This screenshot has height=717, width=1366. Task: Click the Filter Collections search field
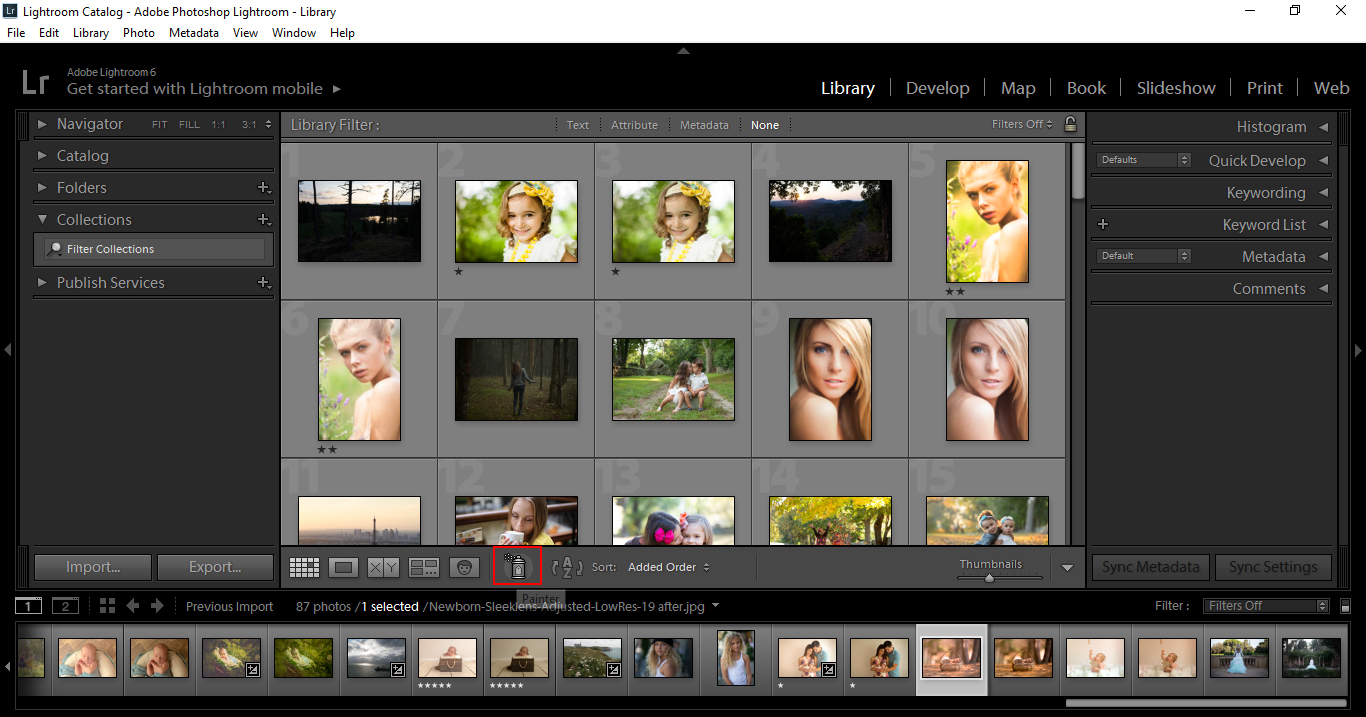click(x=154, y=249)
